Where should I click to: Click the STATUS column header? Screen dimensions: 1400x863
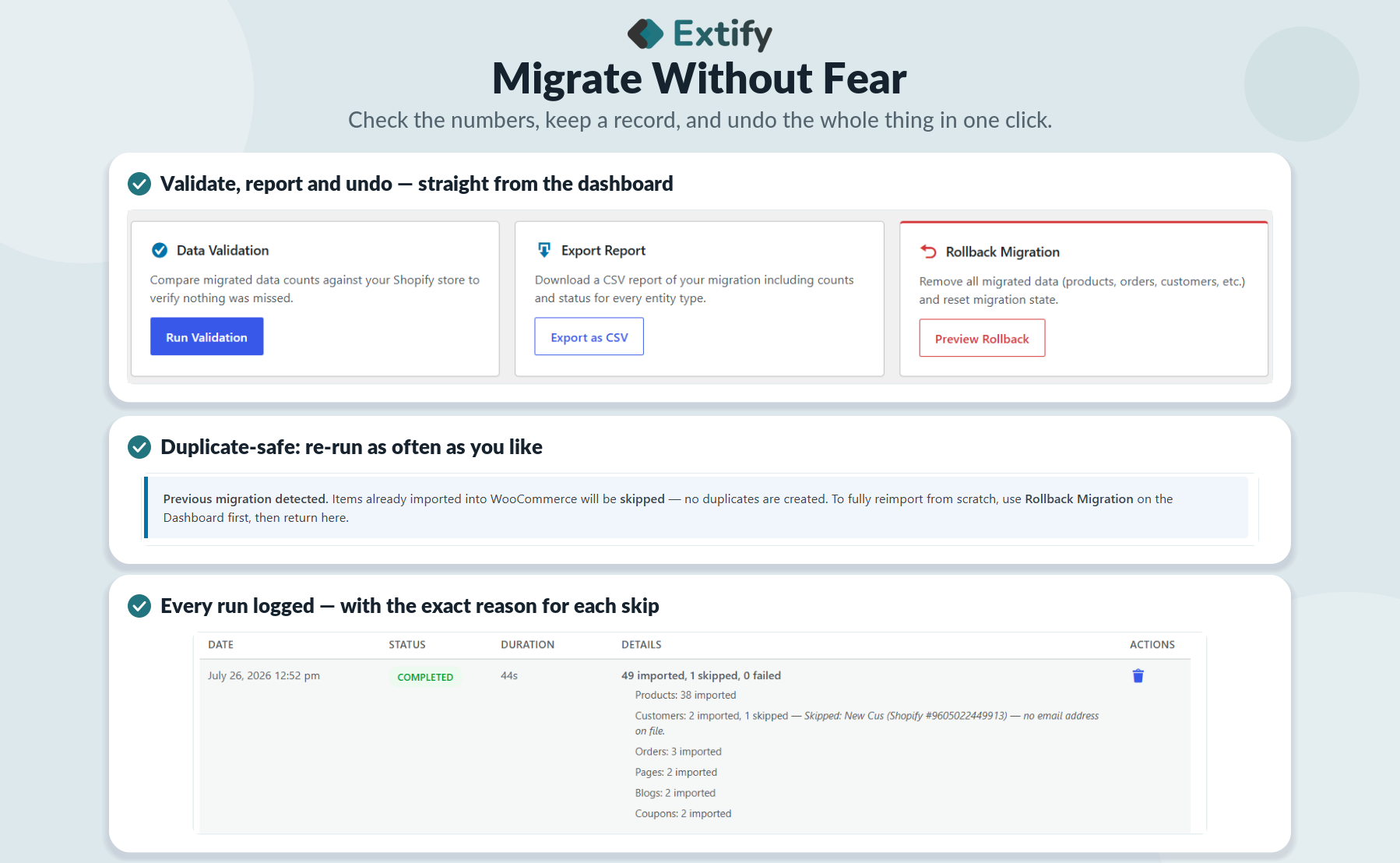[407, 645]
